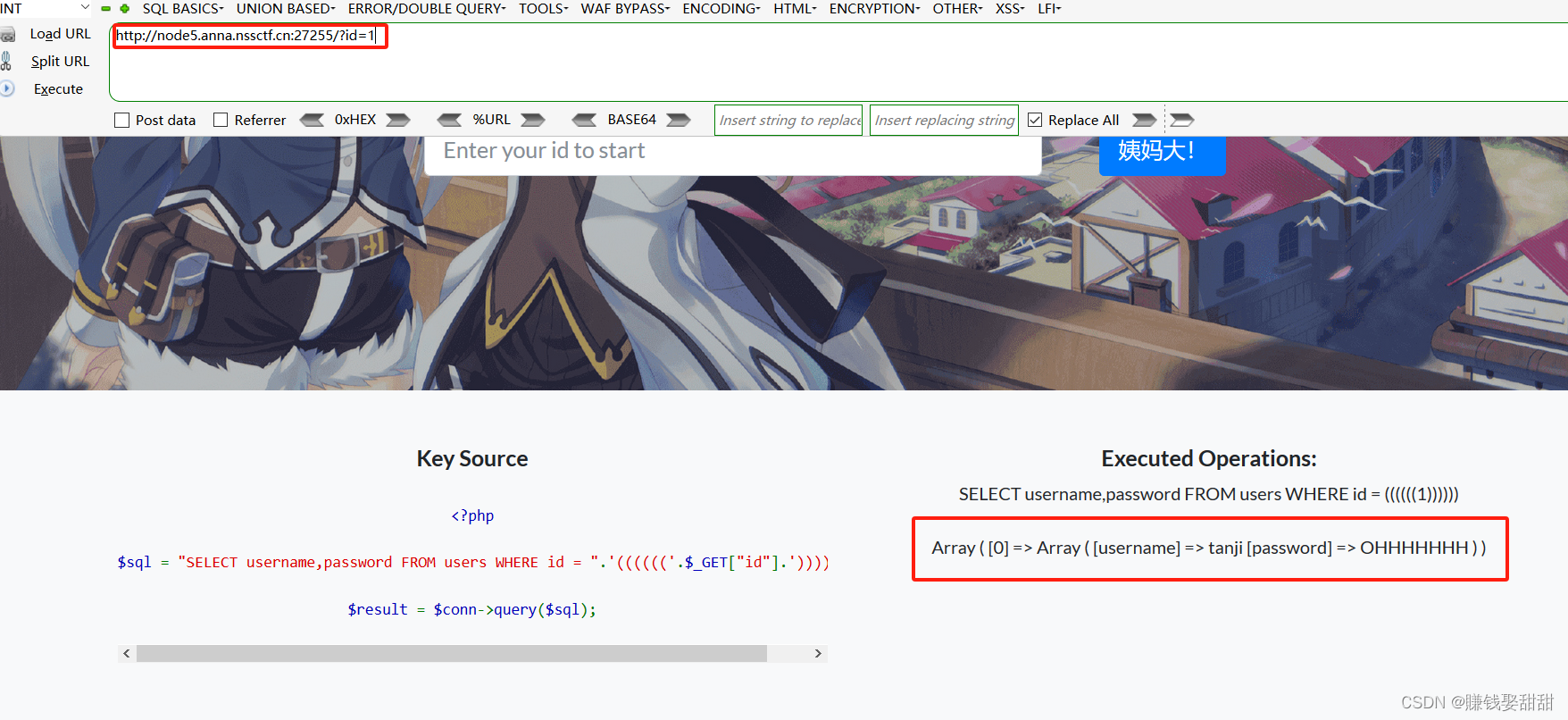Open the INT dropdown selector
The image size is (1568, 720).
(46, 8)
